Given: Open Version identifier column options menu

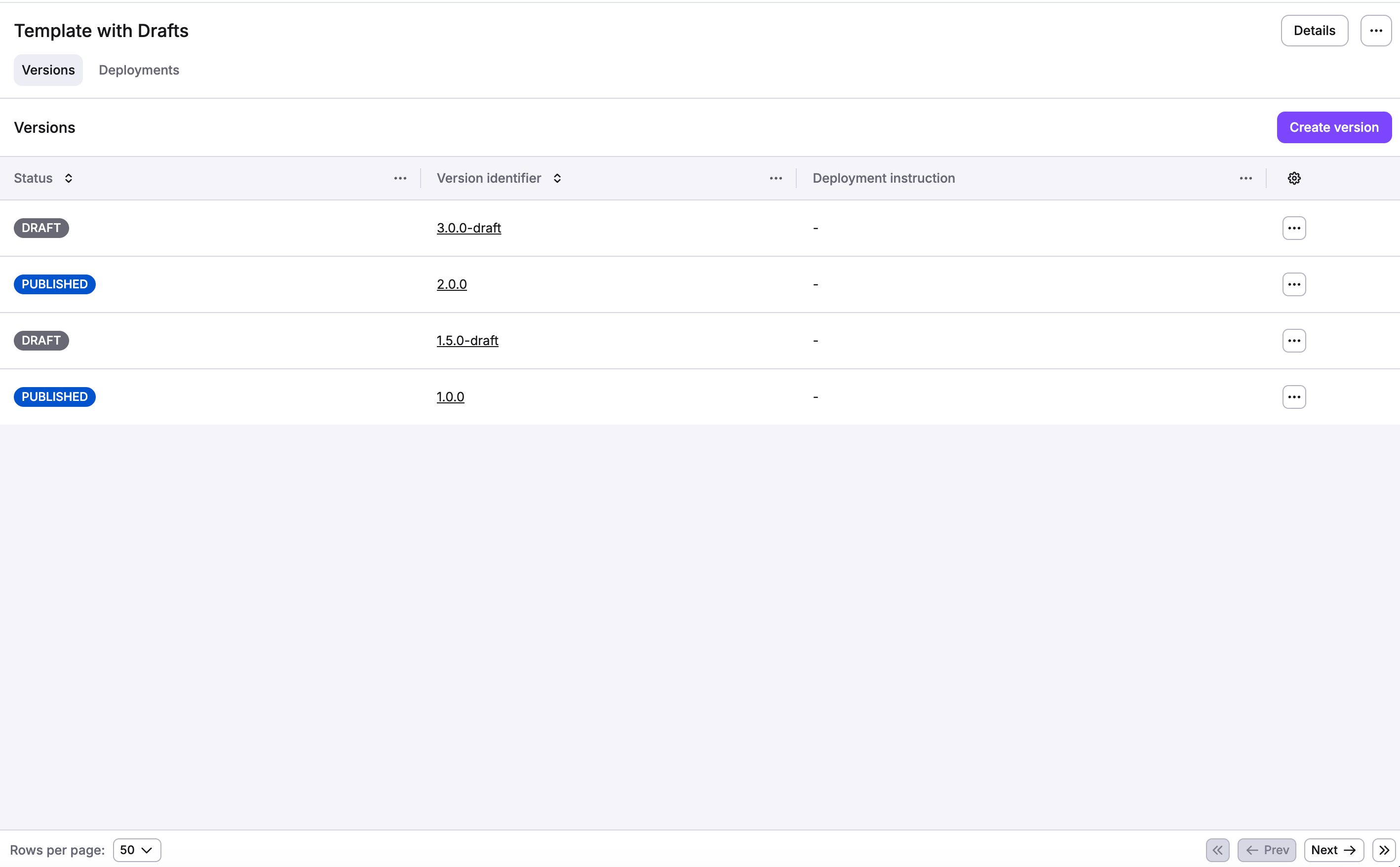Looking at the screenshot, I should 776,178.
